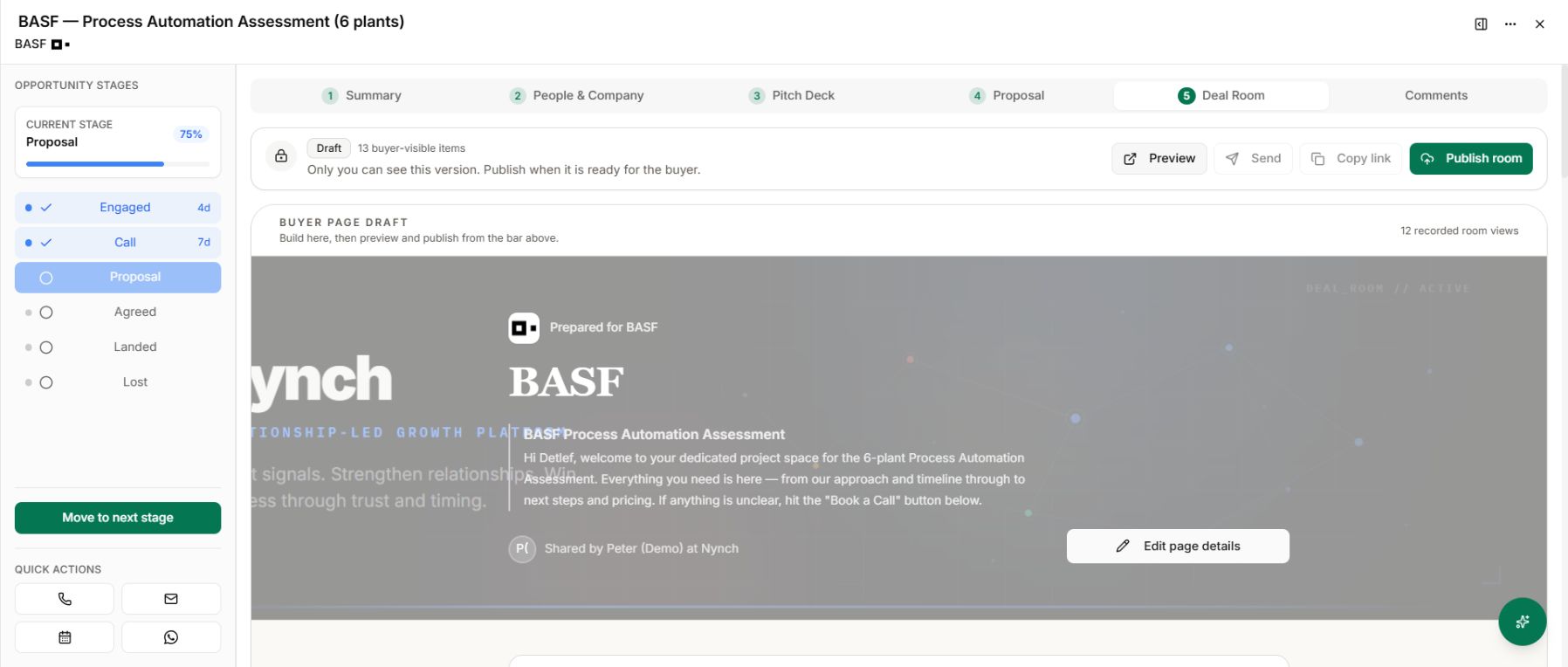The image size is (1568, 667).
Task: Open the AI assistant sparkle button
Action: click(1522, 622)
